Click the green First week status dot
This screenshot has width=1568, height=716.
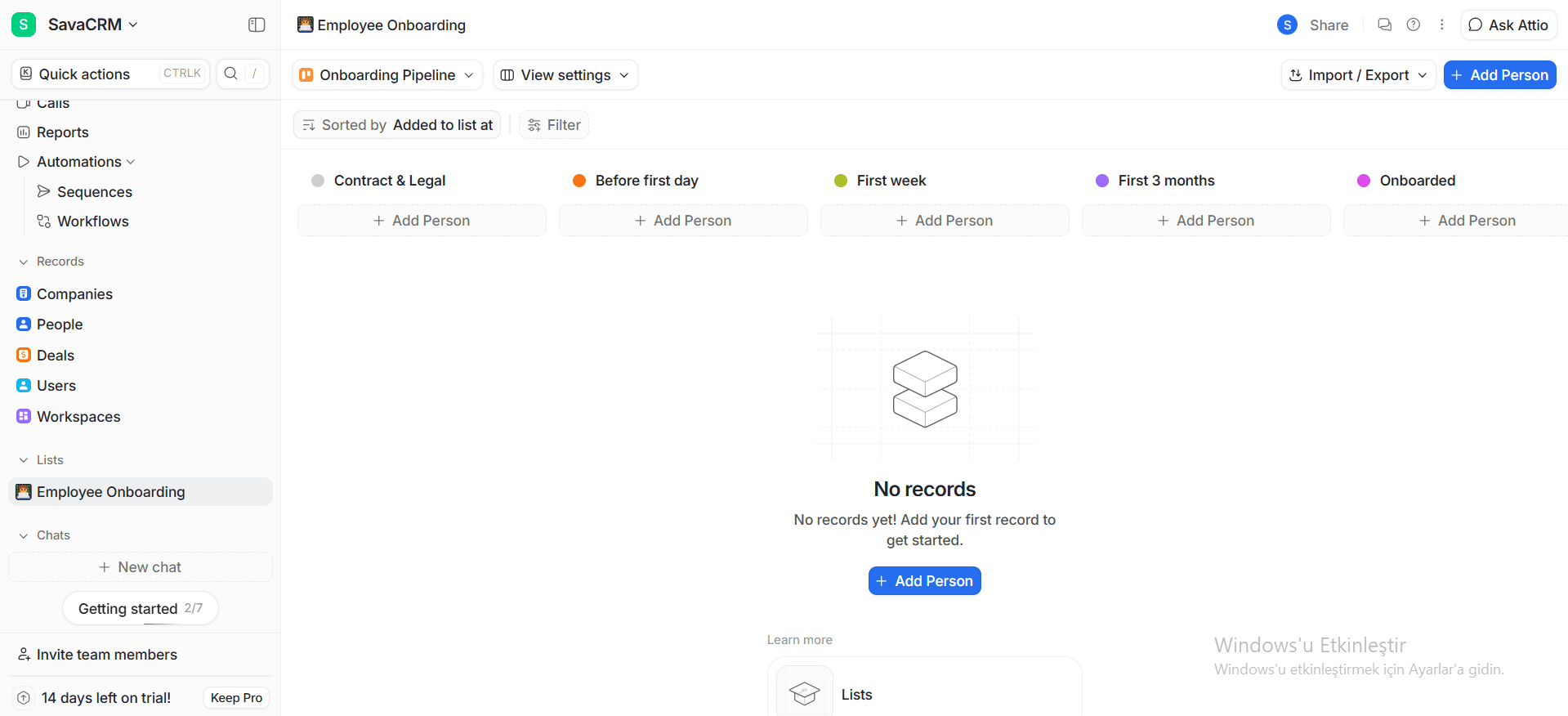[841, 181]
